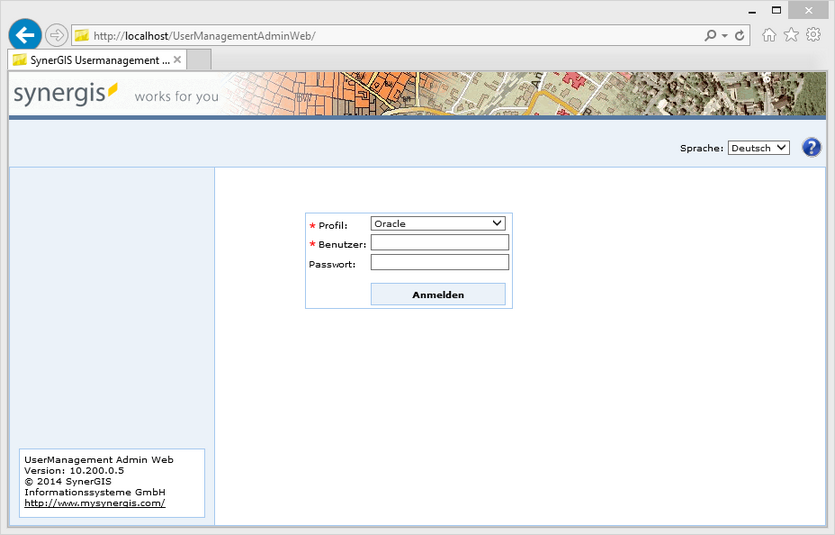The height and width of the screenshot is (535, 835).
Task: Focus the Passwort input field
Action: point(439,262)
